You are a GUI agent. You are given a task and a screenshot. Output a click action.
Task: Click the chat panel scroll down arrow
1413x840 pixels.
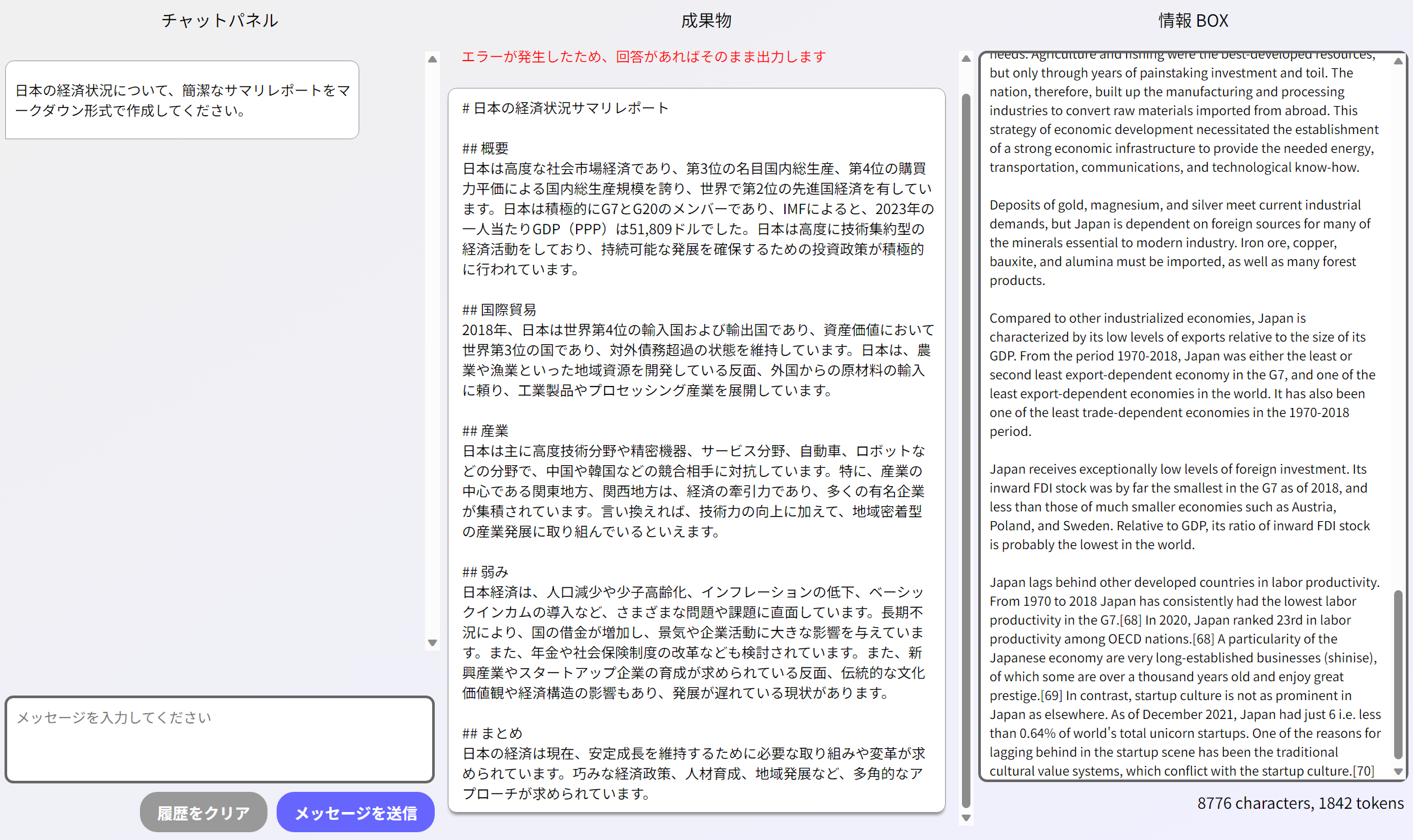point(432,643)
